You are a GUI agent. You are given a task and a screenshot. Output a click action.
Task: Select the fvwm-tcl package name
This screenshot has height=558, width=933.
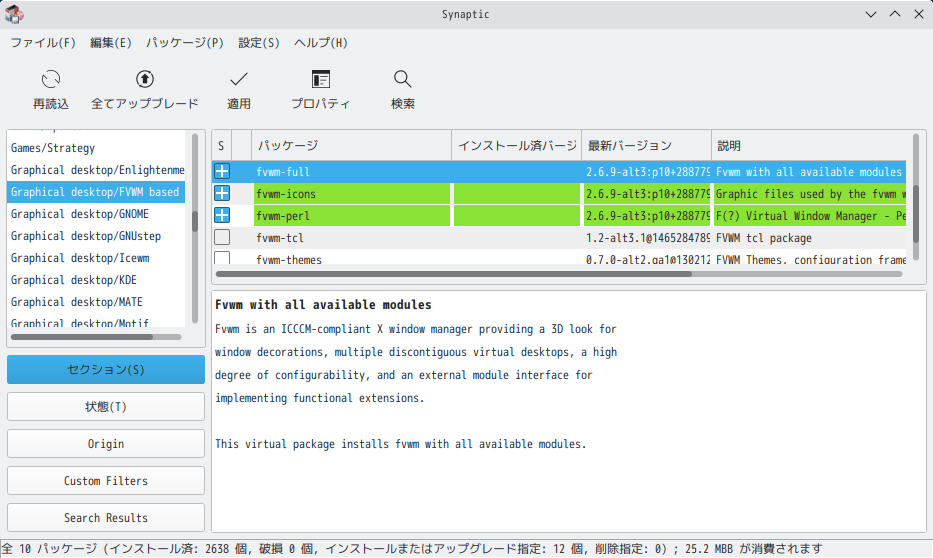[x=280, y=238]
